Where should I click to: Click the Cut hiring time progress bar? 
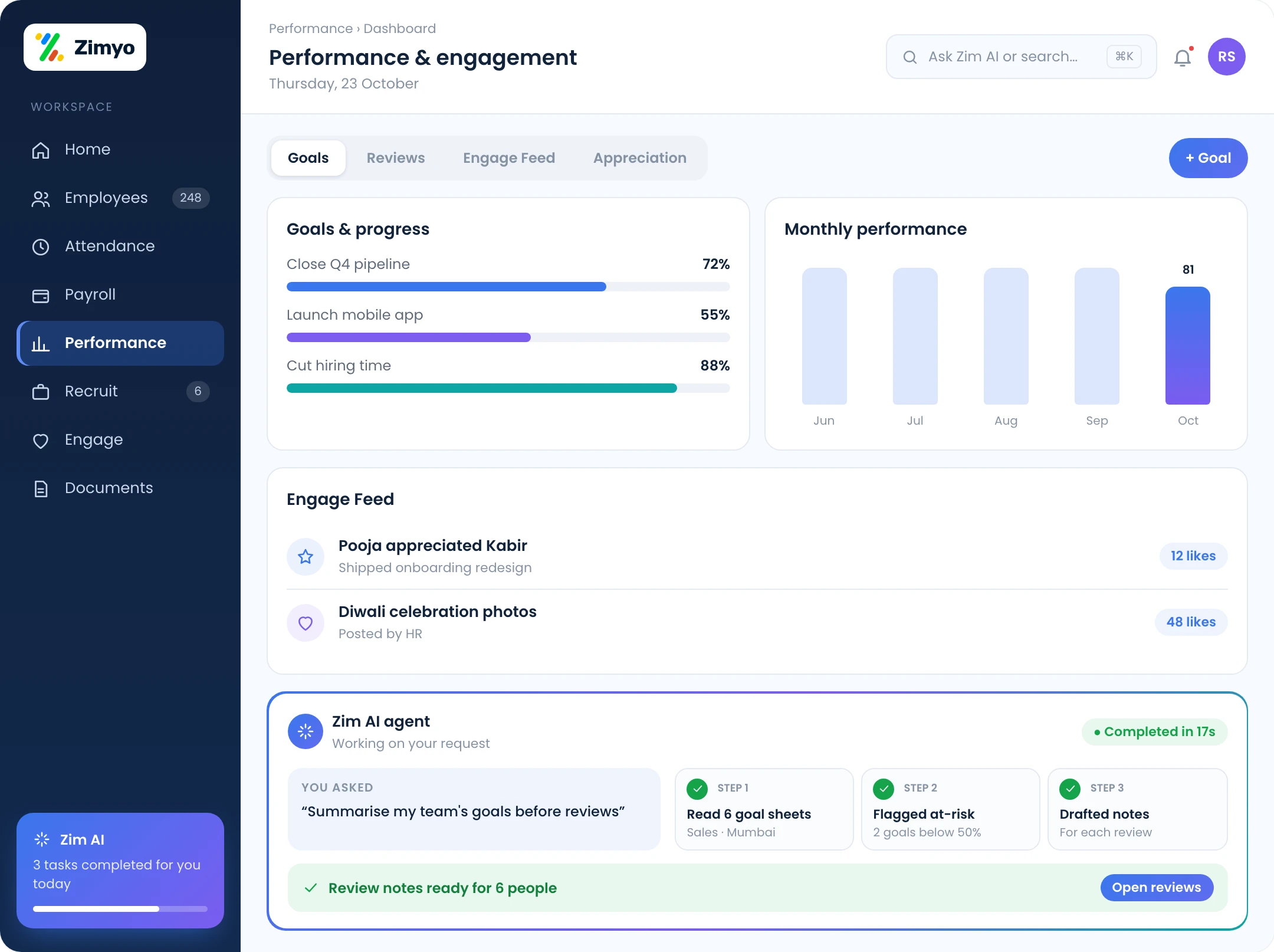508,388
